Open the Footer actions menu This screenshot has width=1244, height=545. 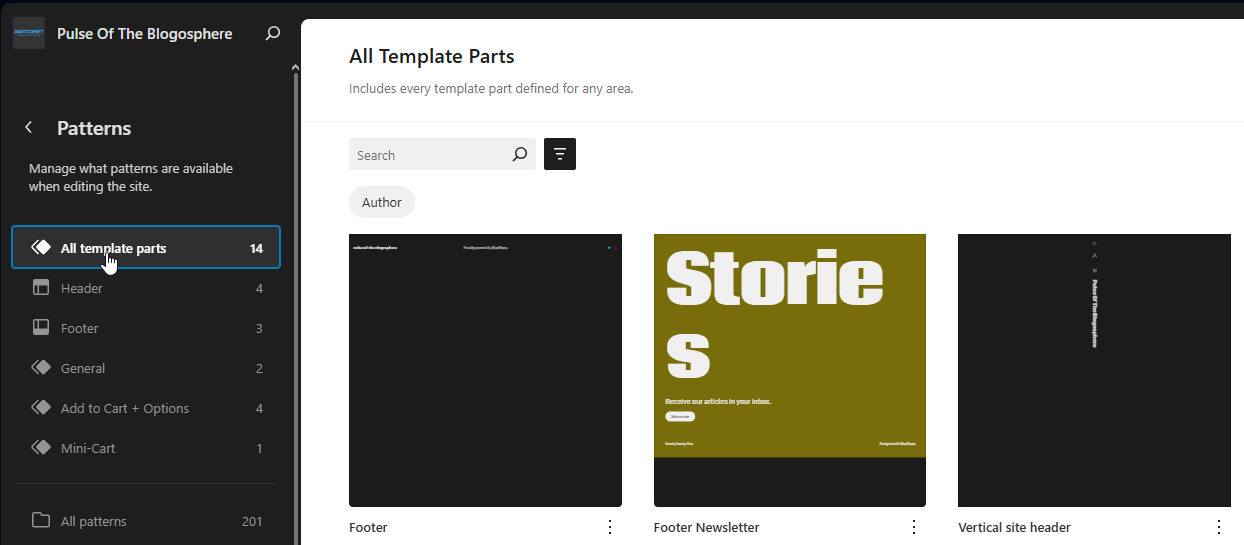pos(610,527)
